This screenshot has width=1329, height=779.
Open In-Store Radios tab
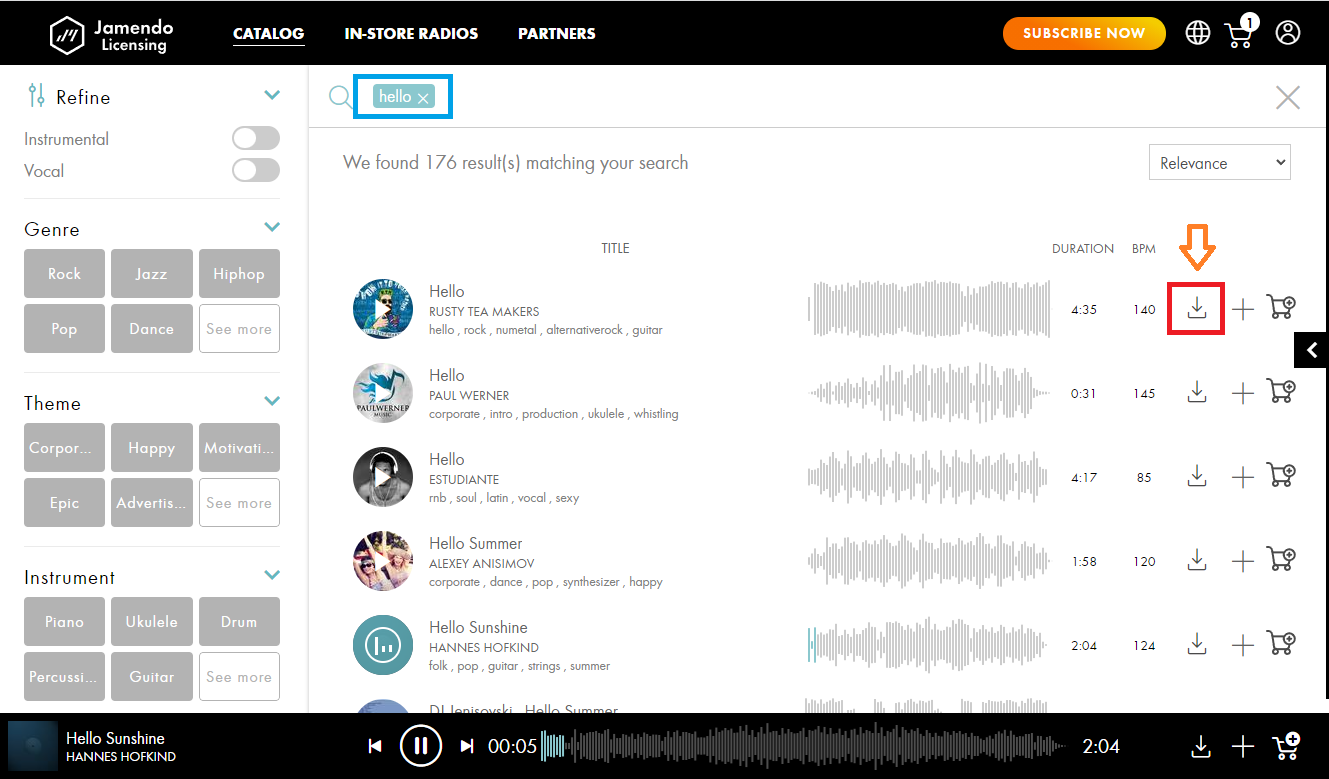pyautogui.click(x=411, y=33)
